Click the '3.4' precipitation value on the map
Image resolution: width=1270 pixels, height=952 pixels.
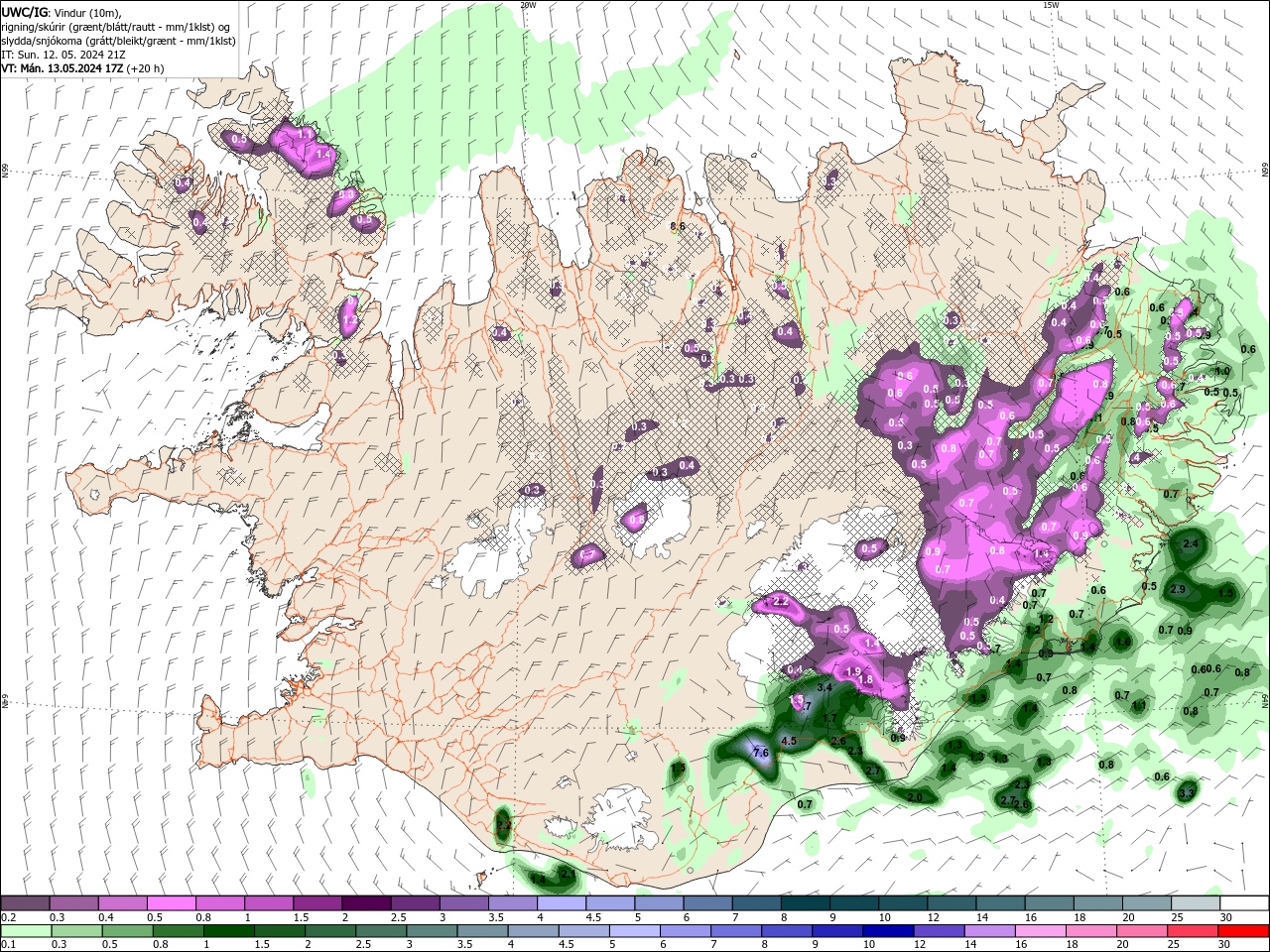point(824,687)
